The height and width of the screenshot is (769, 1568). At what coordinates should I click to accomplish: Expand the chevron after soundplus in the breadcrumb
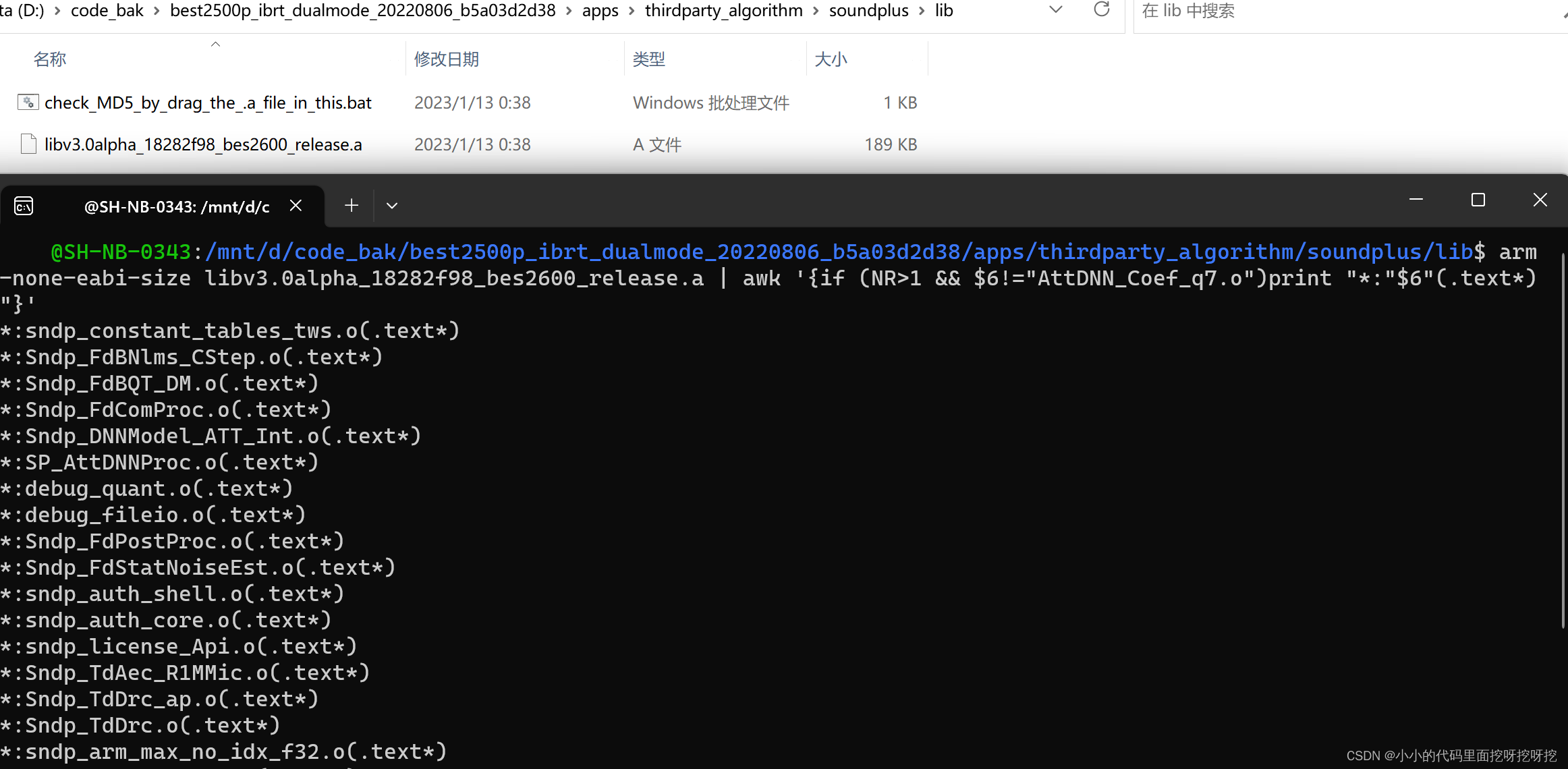(x=922, y=11)
